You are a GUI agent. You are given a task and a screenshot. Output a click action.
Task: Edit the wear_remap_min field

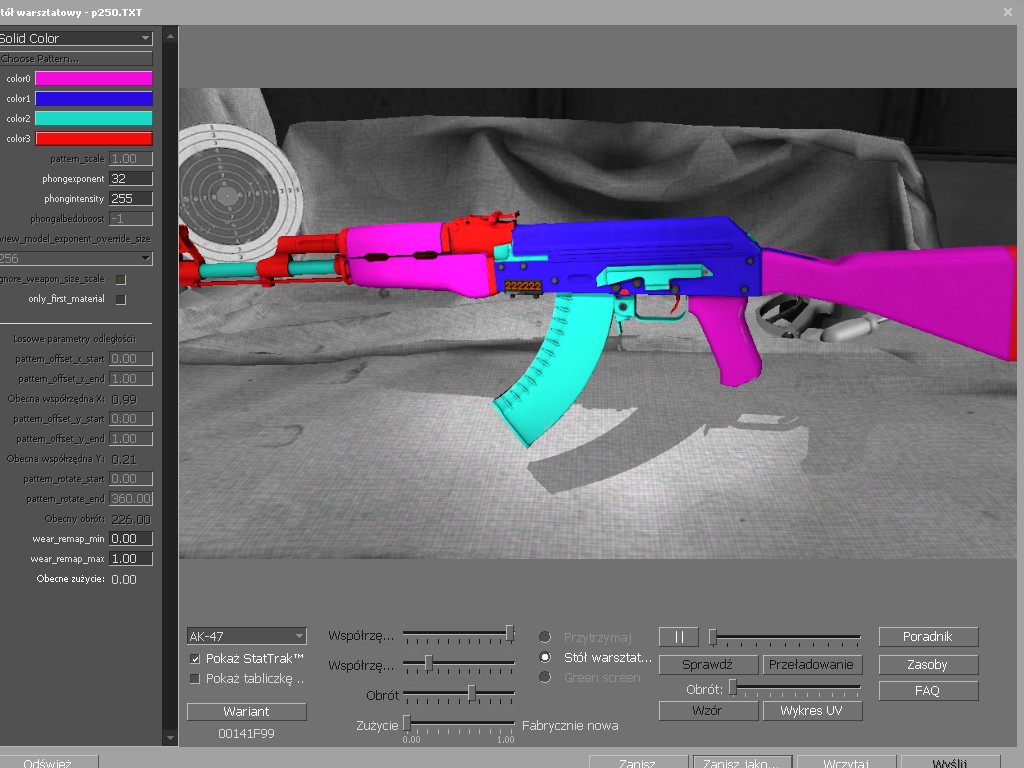(131, 539)
